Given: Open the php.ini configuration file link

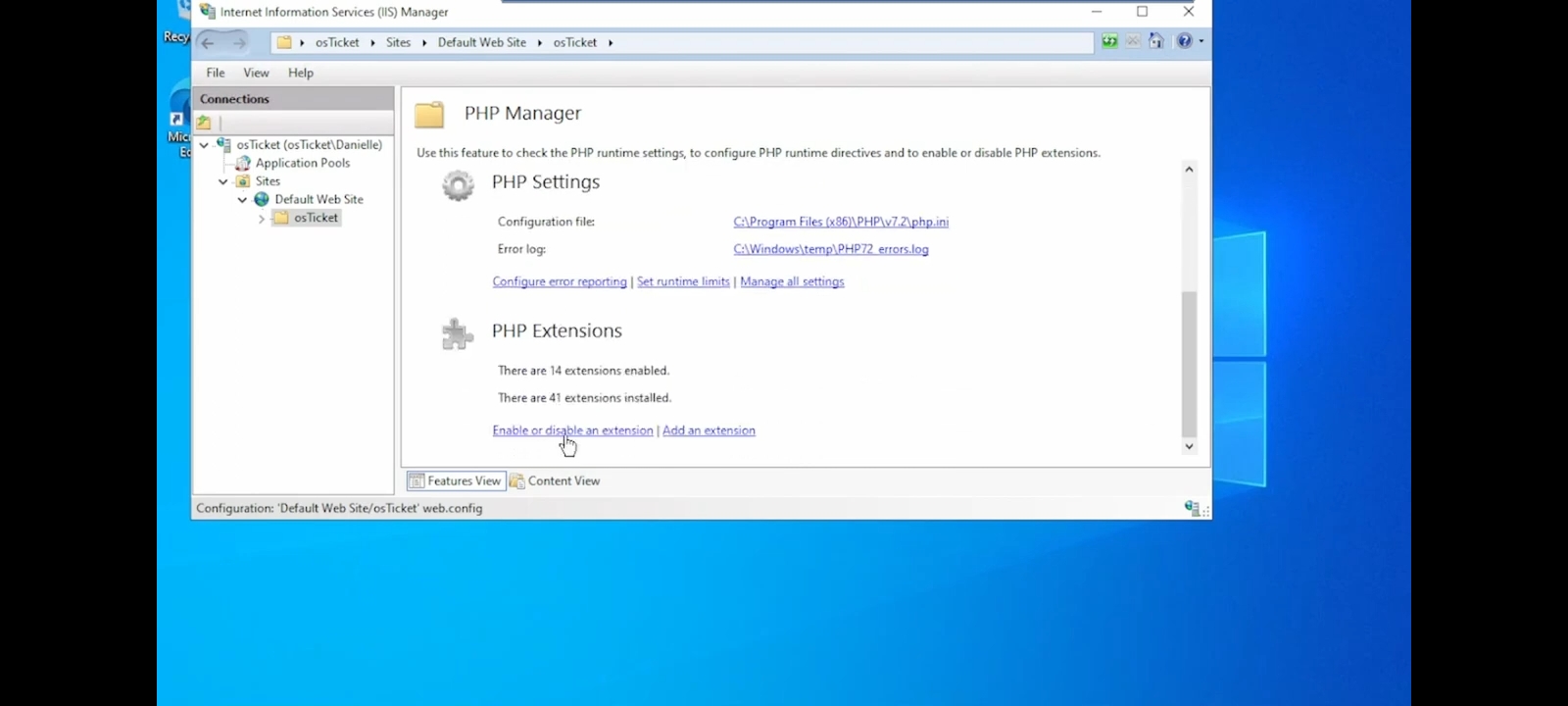Looking at the screenshot, I should (841, 222).
